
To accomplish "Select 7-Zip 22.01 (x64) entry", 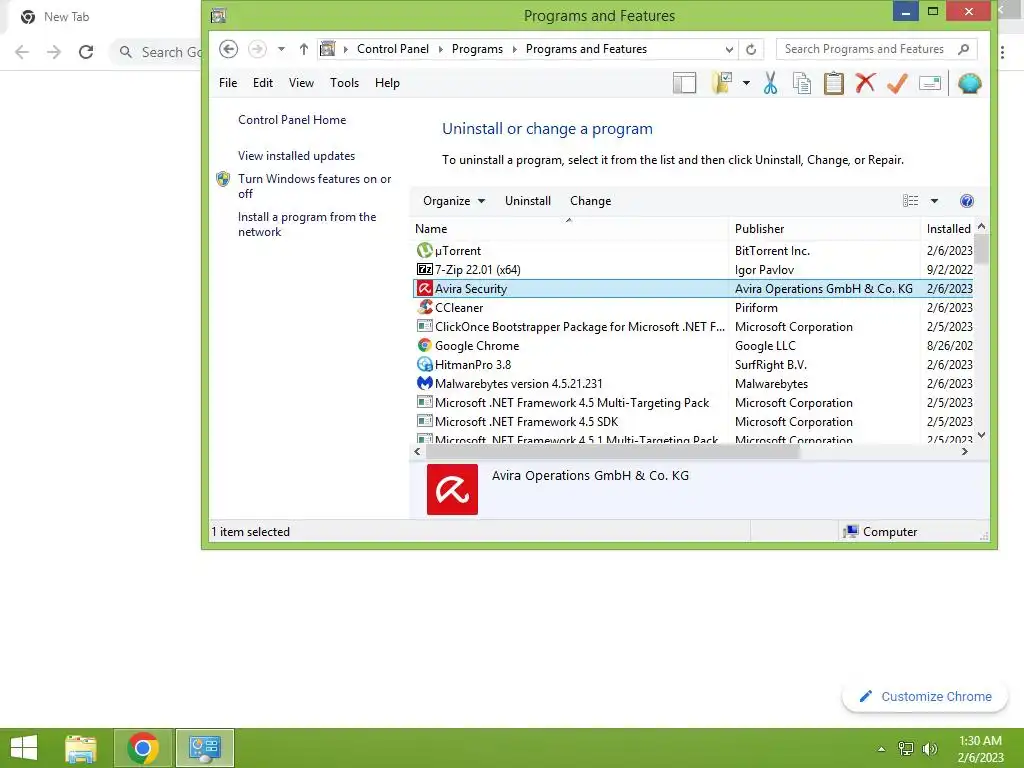I will click(x=693, y=270).
